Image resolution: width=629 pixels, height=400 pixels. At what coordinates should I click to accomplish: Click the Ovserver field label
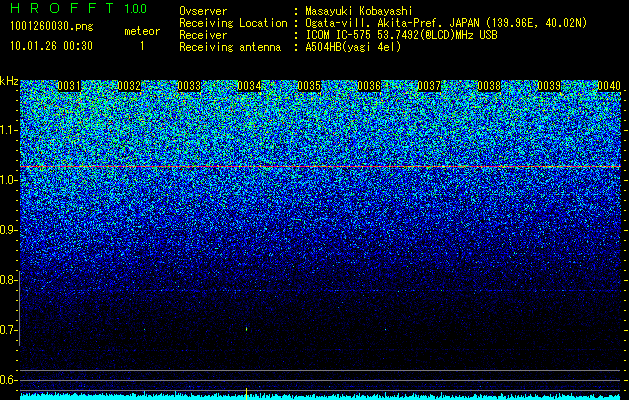[203, 11]
